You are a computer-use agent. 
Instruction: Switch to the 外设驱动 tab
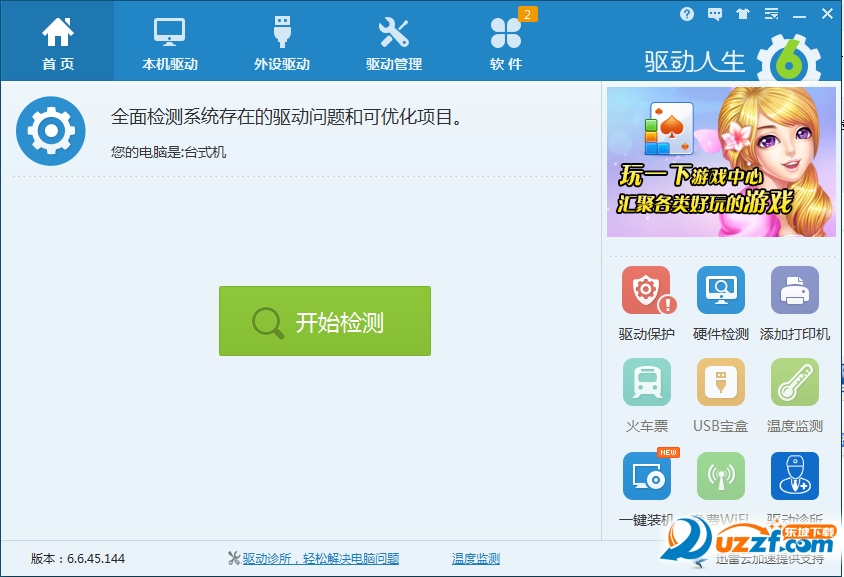tap(281, 40)
